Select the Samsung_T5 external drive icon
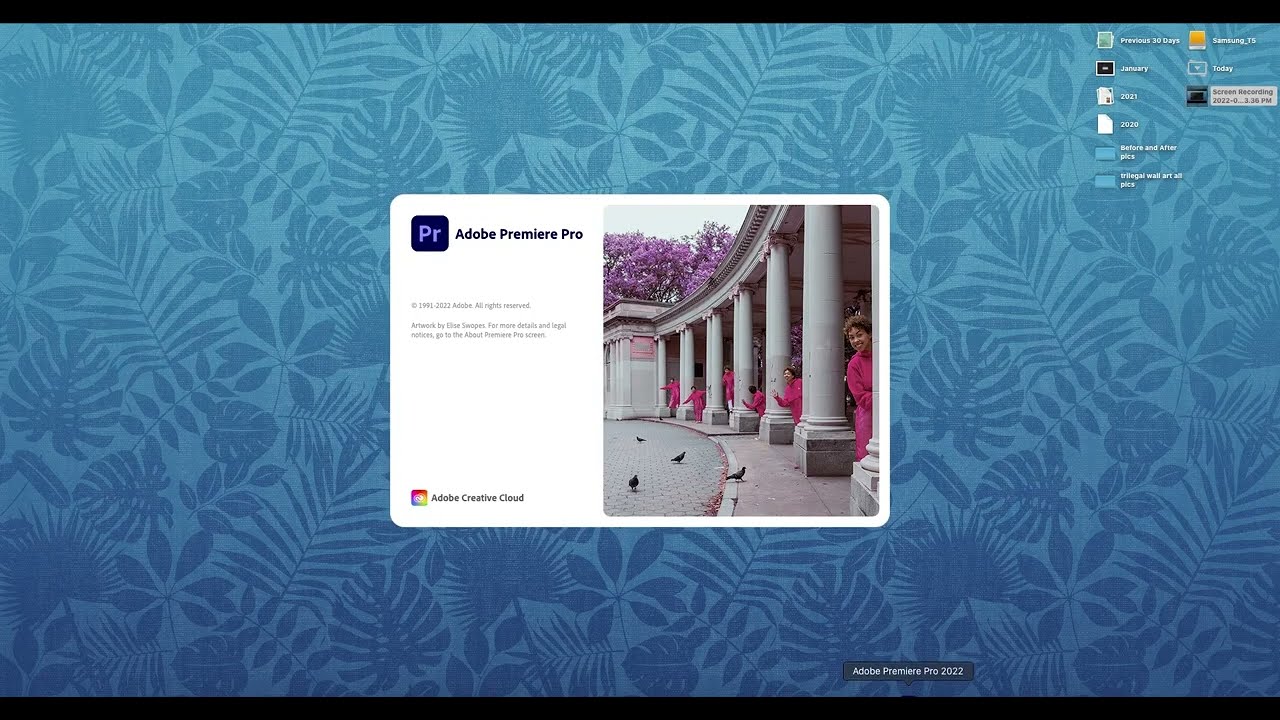 pos(1197,40)
